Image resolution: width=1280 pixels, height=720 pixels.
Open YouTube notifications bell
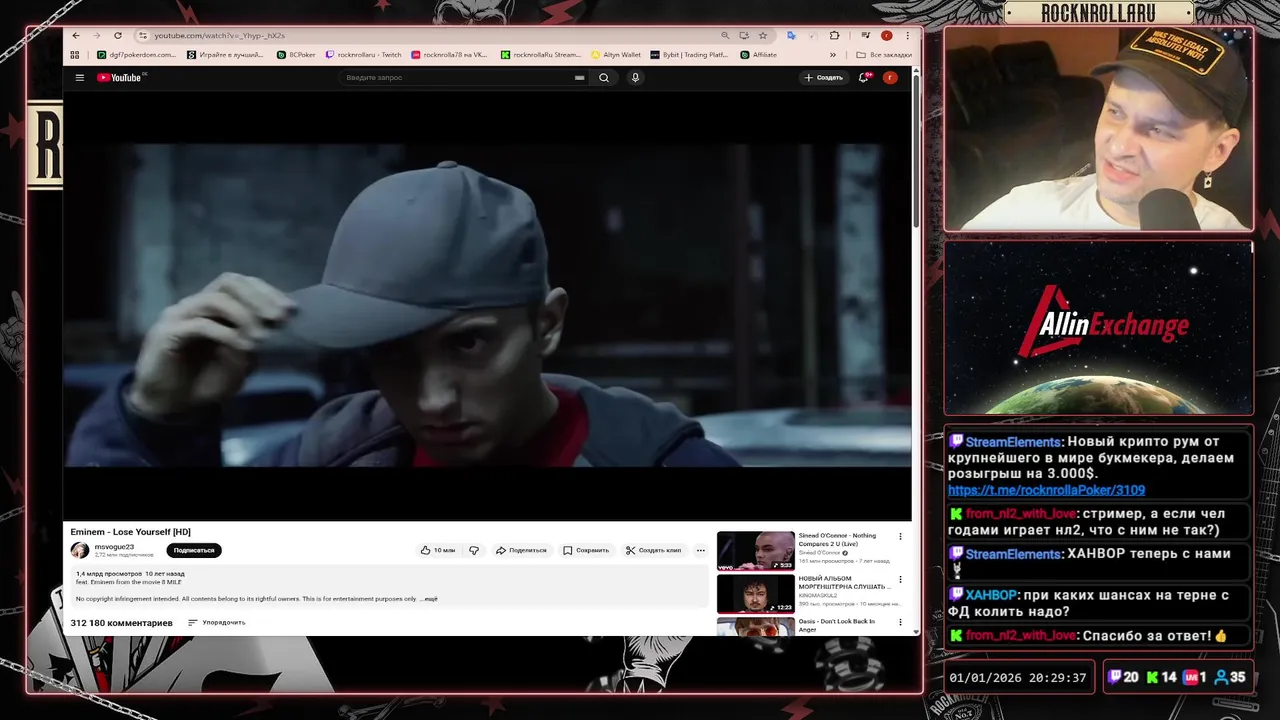(x=864, y=77)
